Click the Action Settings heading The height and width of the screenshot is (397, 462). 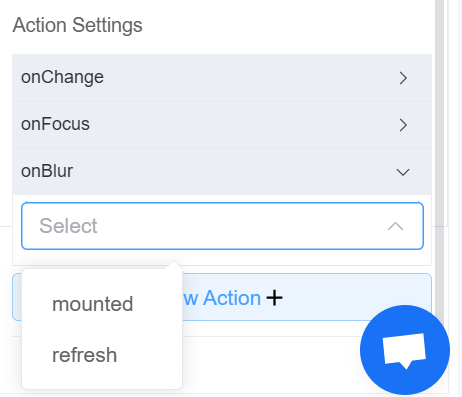click(x=78, y=25)
